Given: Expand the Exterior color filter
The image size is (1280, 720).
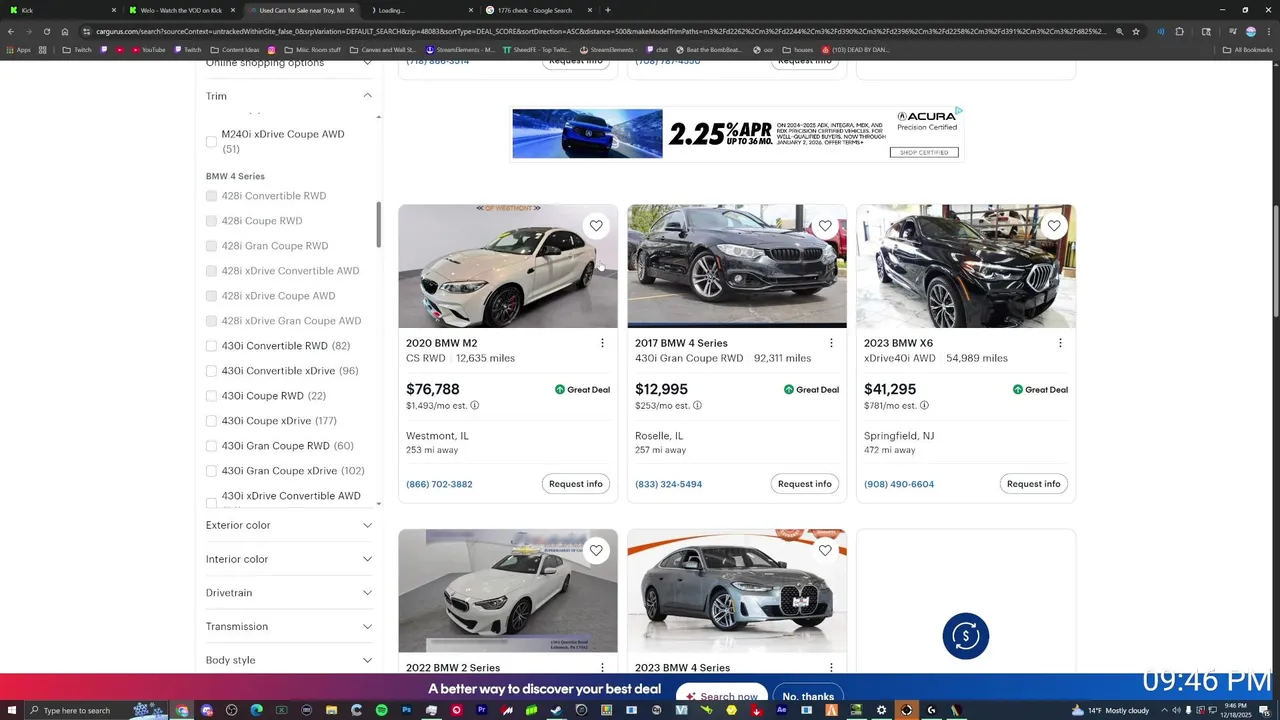Looking at the screenshot, I should 289,525.
